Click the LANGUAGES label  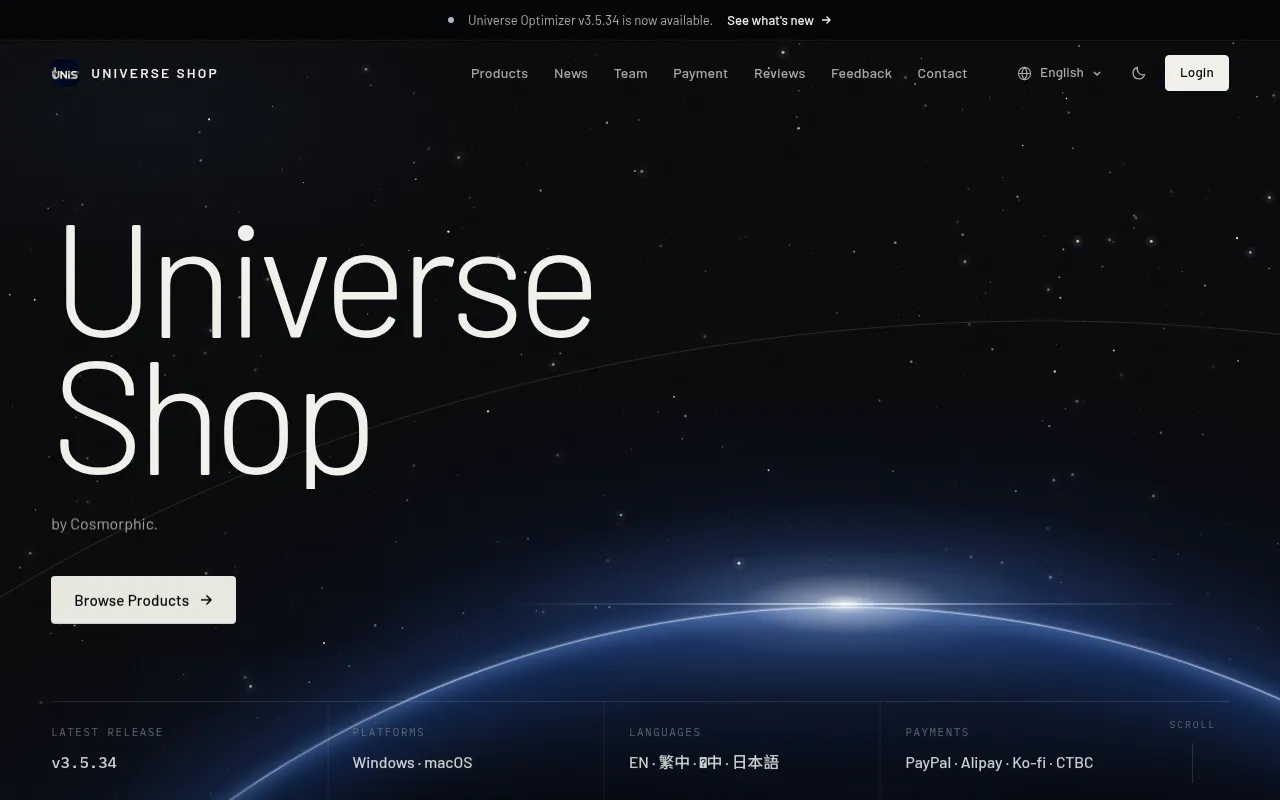point(665,732)
